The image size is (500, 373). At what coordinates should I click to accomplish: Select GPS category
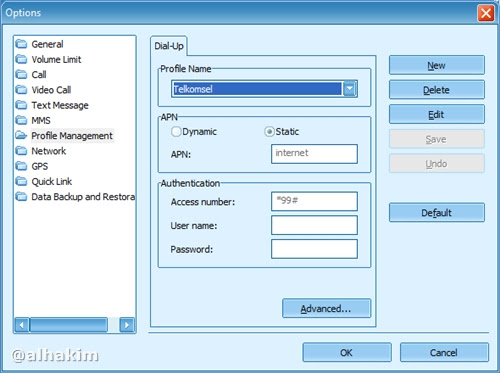coord(40,166)
